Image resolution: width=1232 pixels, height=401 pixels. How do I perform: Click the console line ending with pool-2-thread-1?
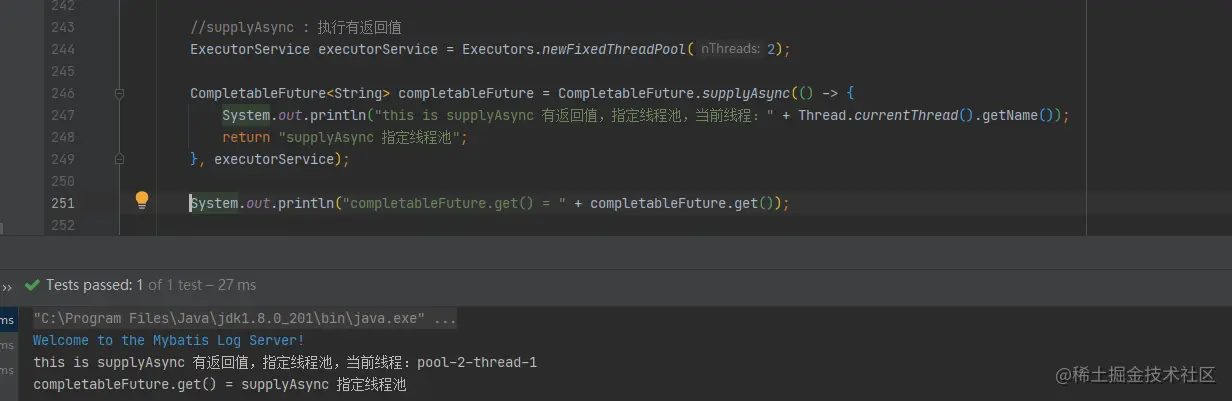[x=285, y=362]
